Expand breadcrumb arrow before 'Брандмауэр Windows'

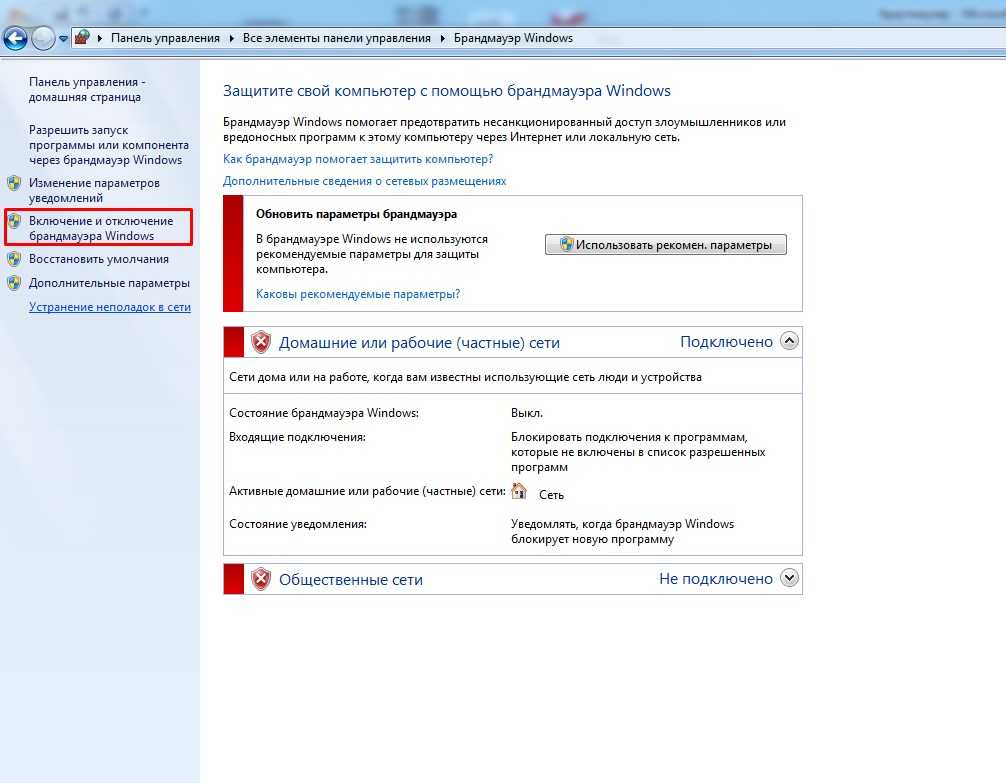(x=443, y=39)
